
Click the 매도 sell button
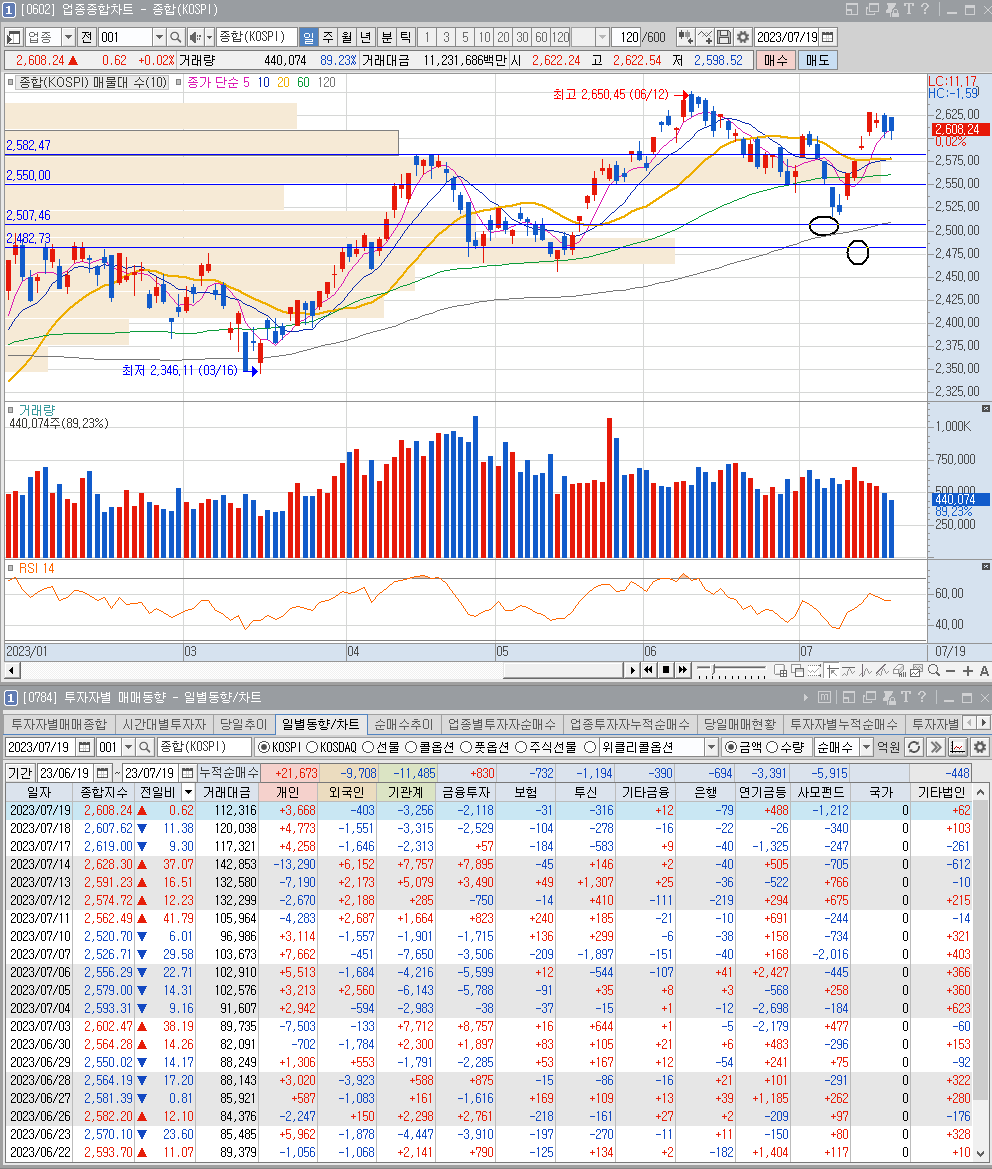(x=818, y=60)
